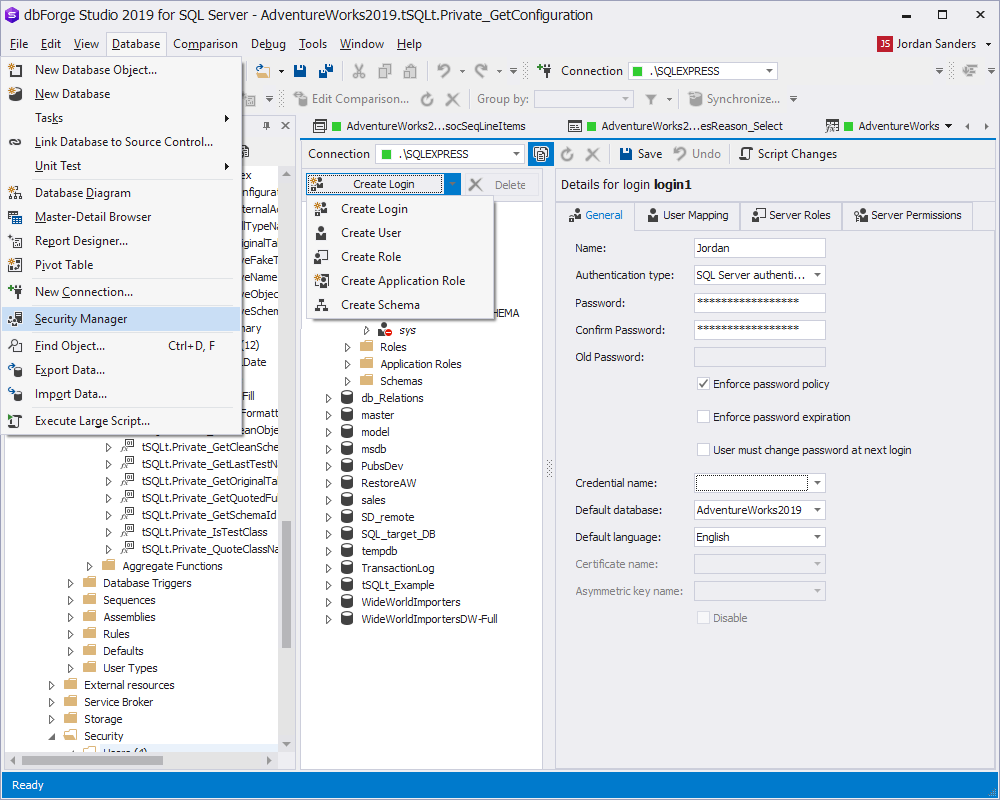Click the Name input field containing Jordan
This screenshot has width=1000, height=800.
760,248
